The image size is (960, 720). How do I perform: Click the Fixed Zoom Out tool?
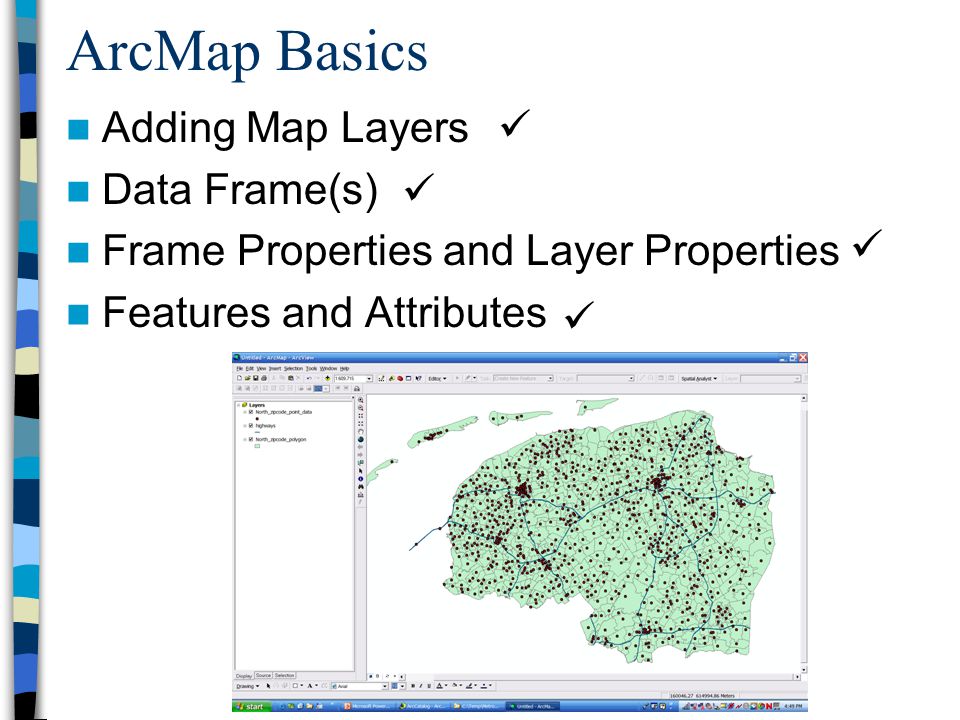(x=361, y=424)
